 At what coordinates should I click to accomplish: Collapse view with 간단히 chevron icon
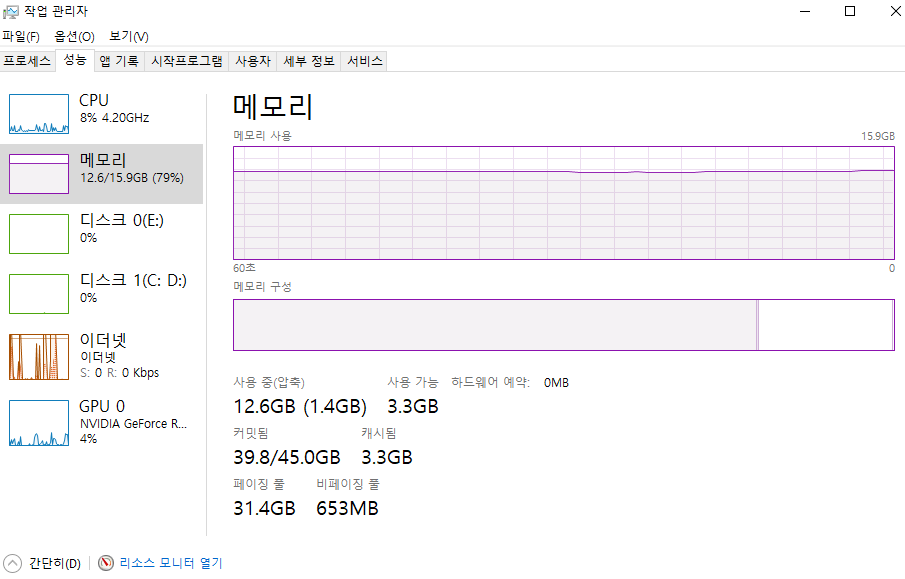point(12,563)
